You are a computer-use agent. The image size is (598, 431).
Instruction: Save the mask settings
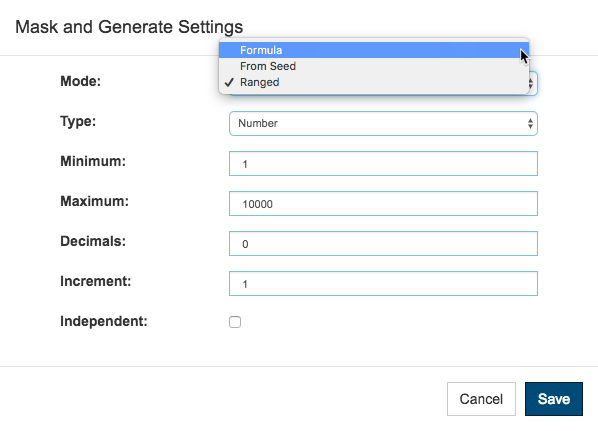[x=554, y=399]
